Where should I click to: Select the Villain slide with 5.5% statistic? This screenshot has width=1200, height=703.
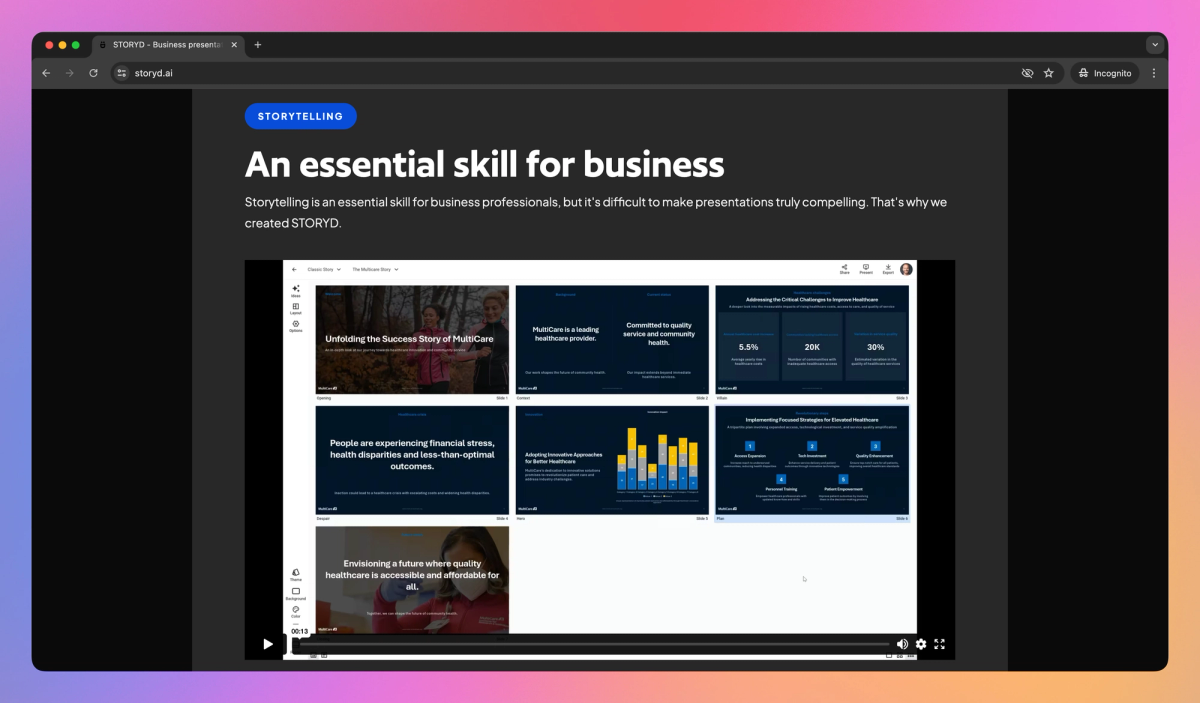pos(812,340)
